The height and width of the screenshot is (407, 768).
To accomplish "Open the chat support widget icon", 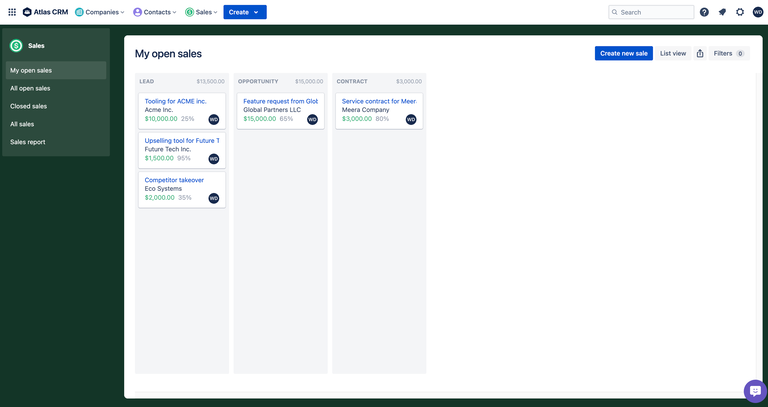I will [754, 391].
